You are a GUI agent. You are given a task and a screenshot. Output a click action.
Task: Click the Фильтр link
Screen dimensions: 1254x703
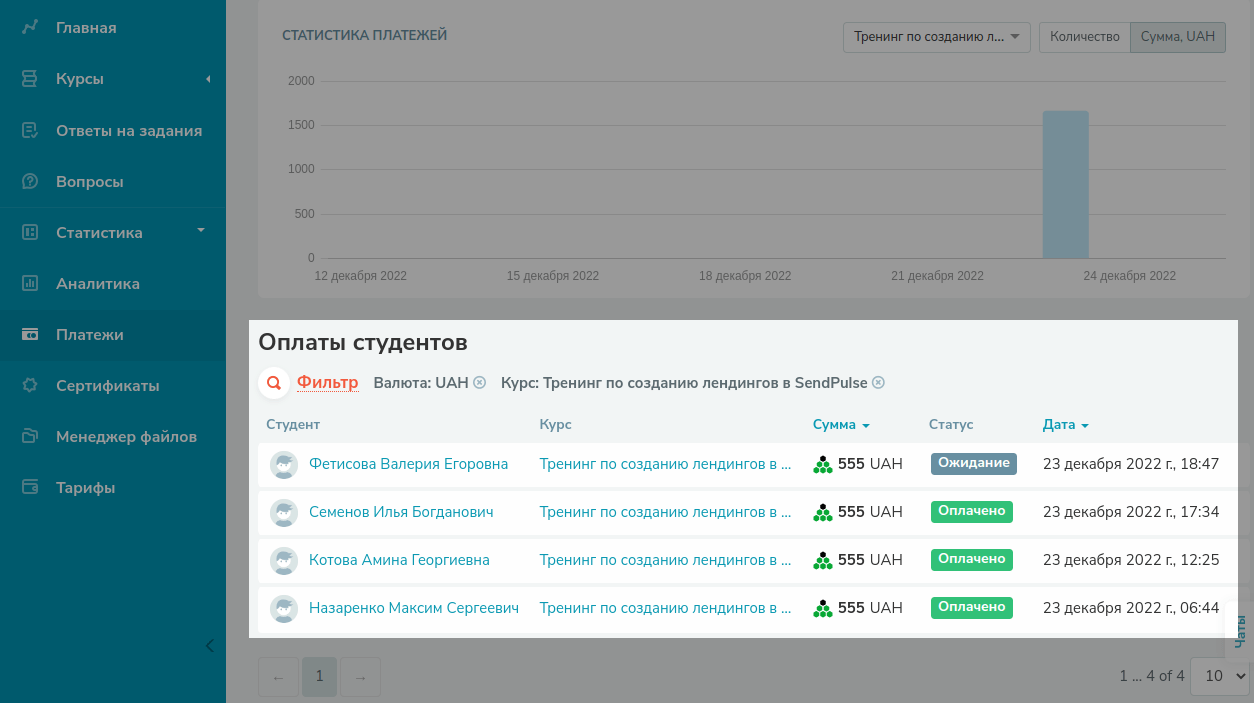327,383
